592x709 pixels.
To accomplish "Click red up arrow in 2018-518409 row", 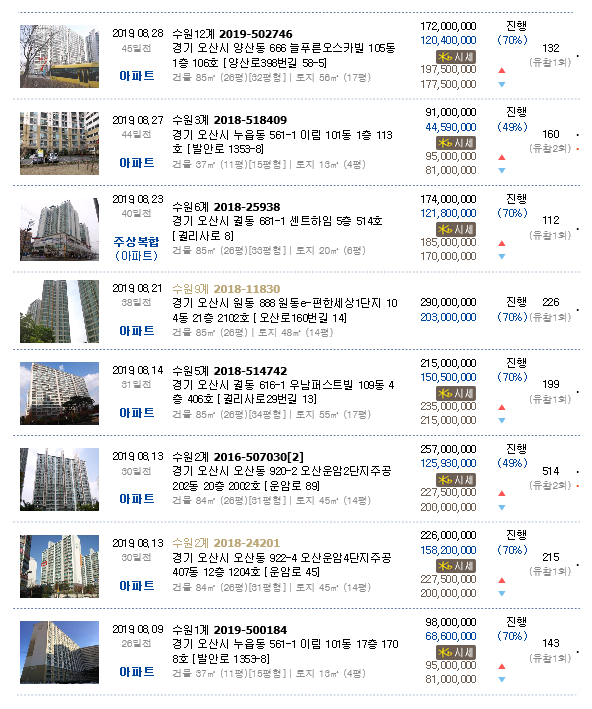I will [502, 157].
